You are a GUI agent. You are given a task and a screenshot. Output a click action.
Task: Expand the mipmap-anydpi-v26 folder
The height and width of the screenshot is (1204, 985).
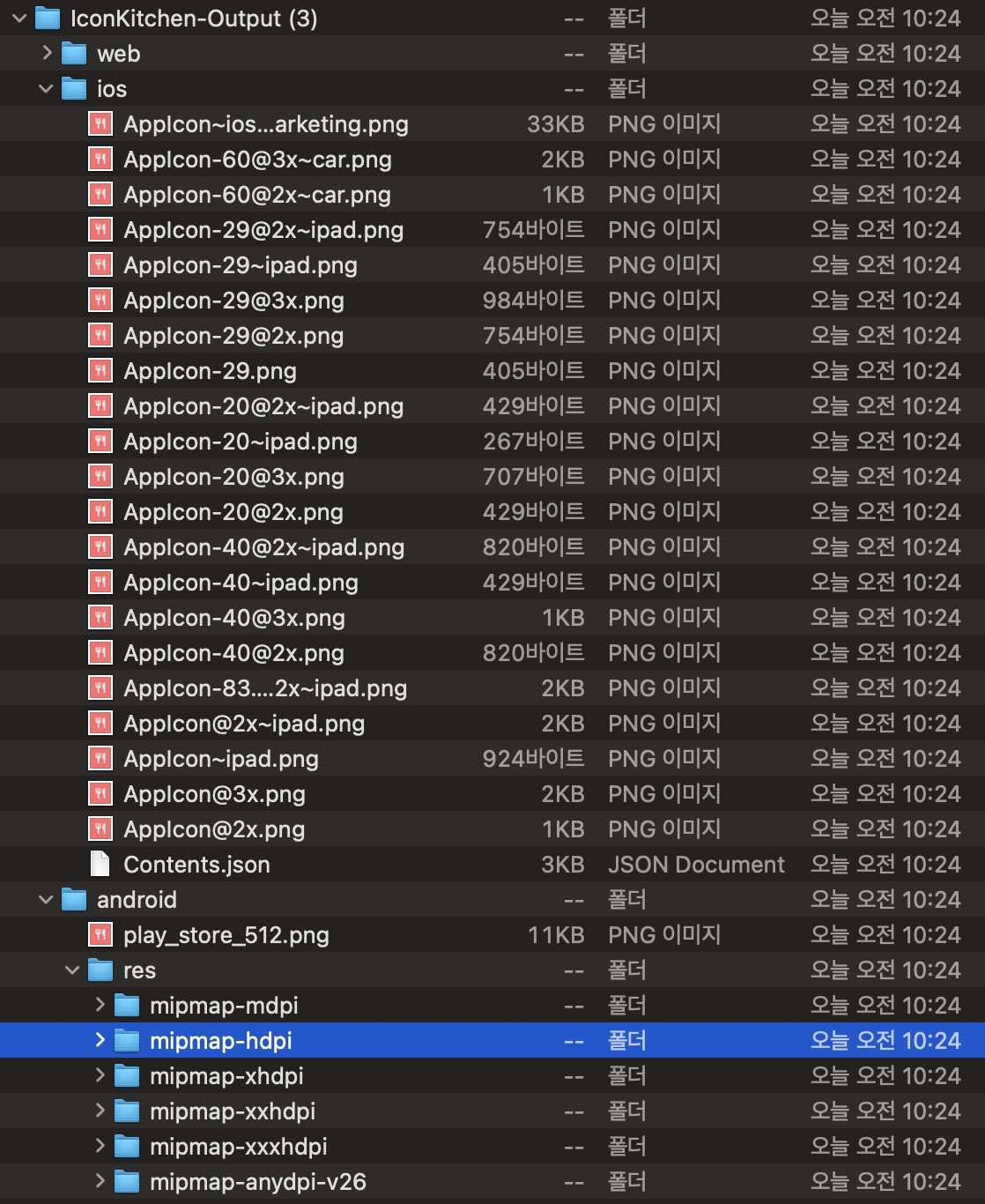tap(100, 1182)
